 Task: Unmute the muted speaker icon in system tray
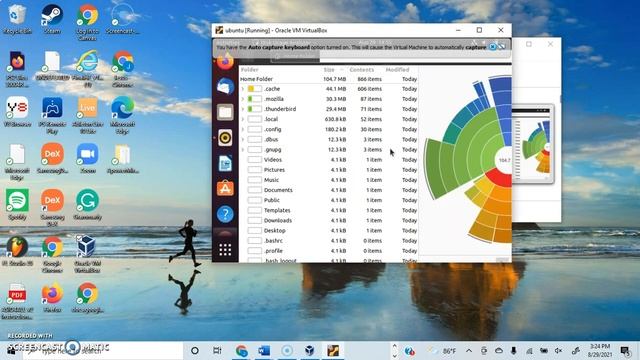[559, 351]
